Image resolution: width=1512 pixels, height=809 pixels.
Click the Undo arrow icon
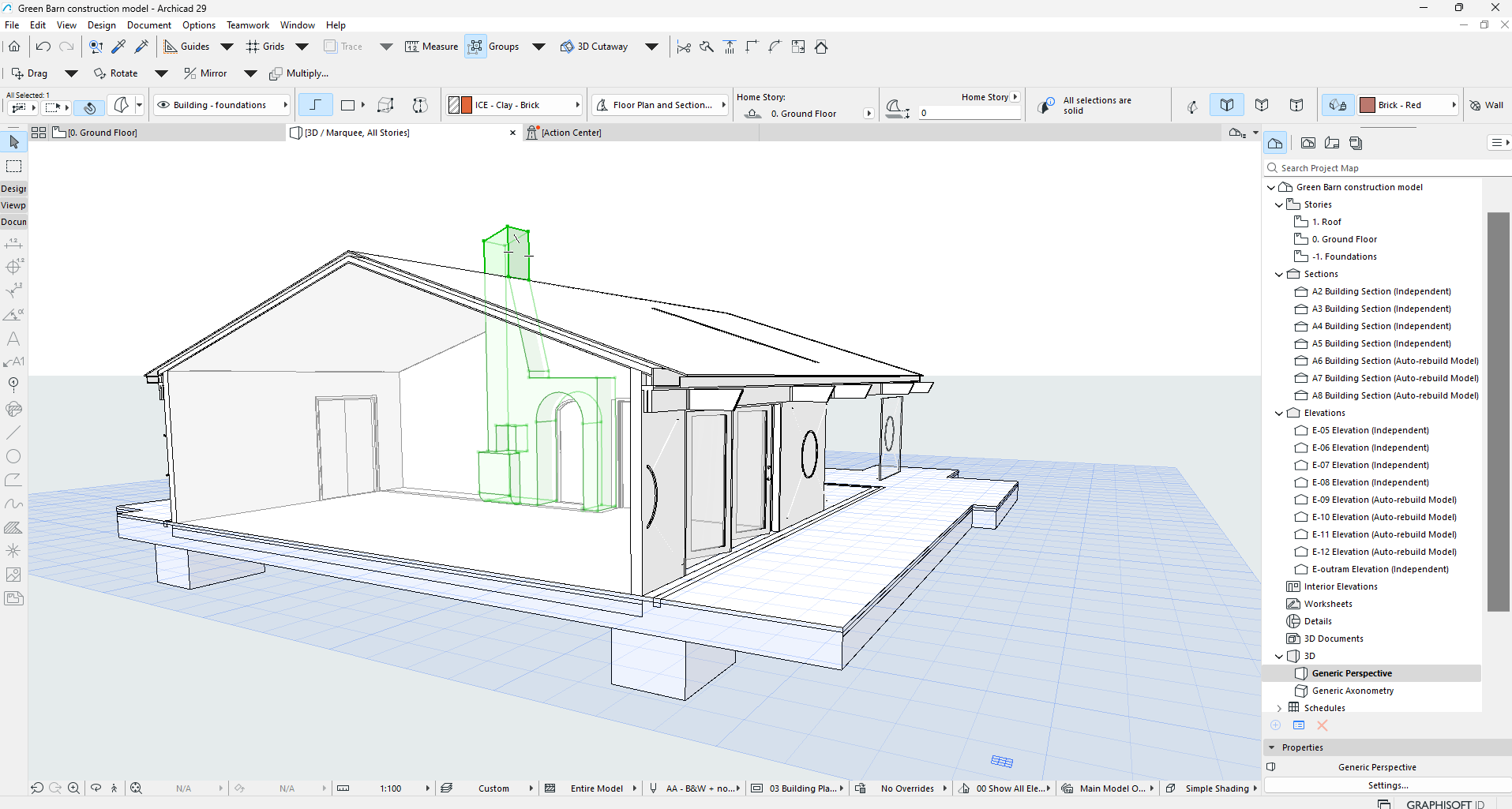coord(43,47)
